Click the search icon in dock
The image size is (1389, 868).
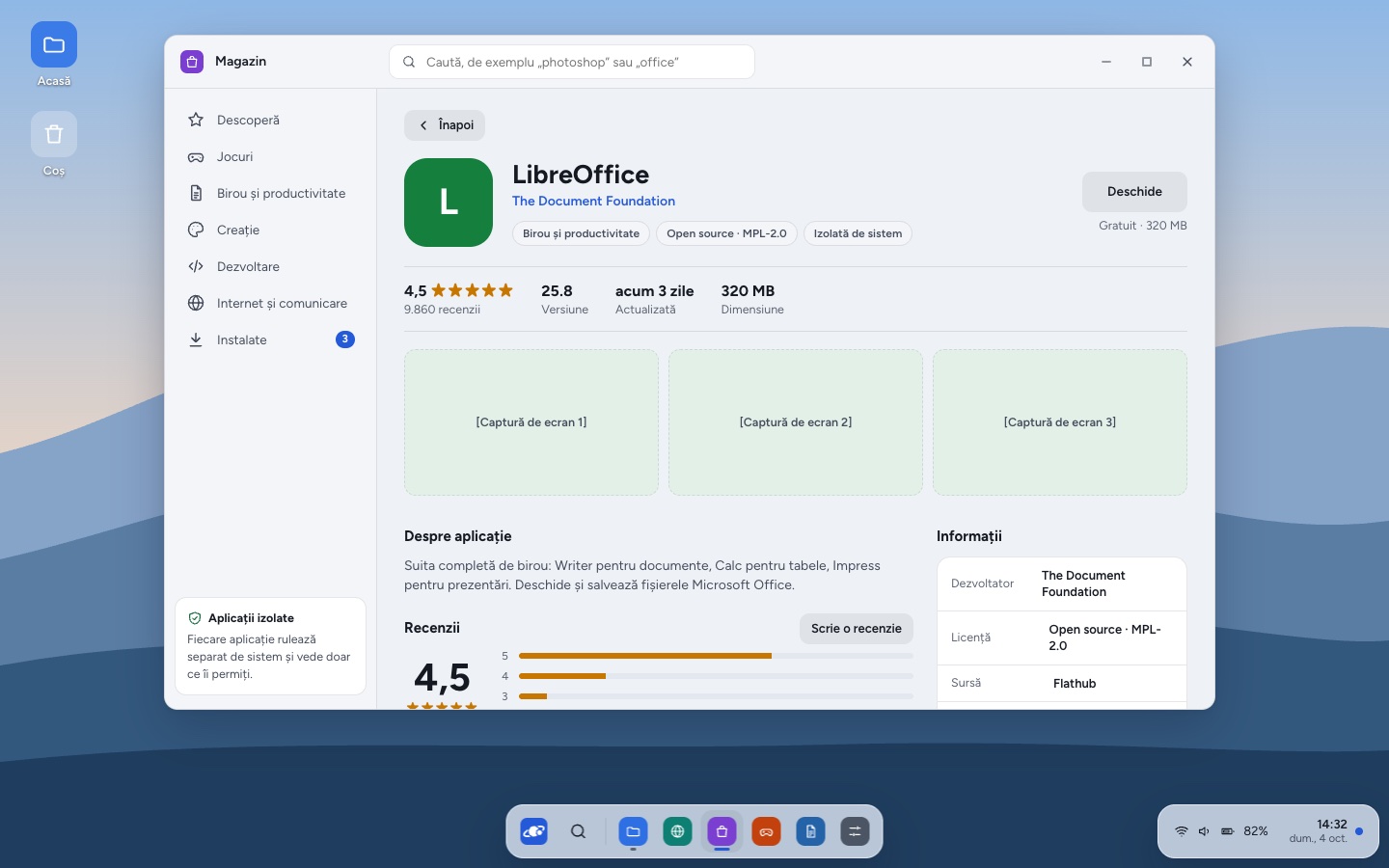[578, 831]
